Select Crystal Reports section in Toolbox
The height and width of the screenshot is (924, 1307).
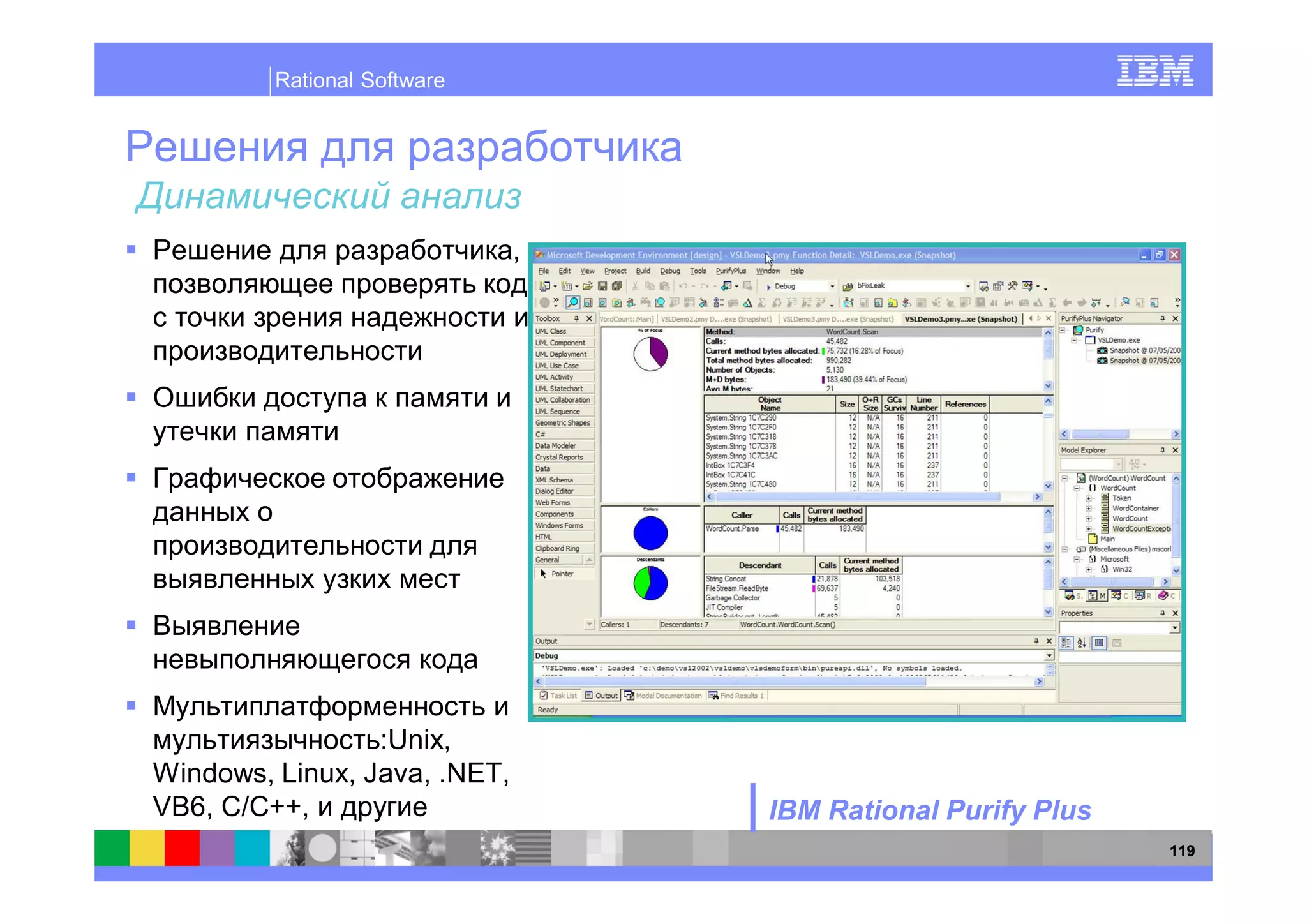point(564,457)
